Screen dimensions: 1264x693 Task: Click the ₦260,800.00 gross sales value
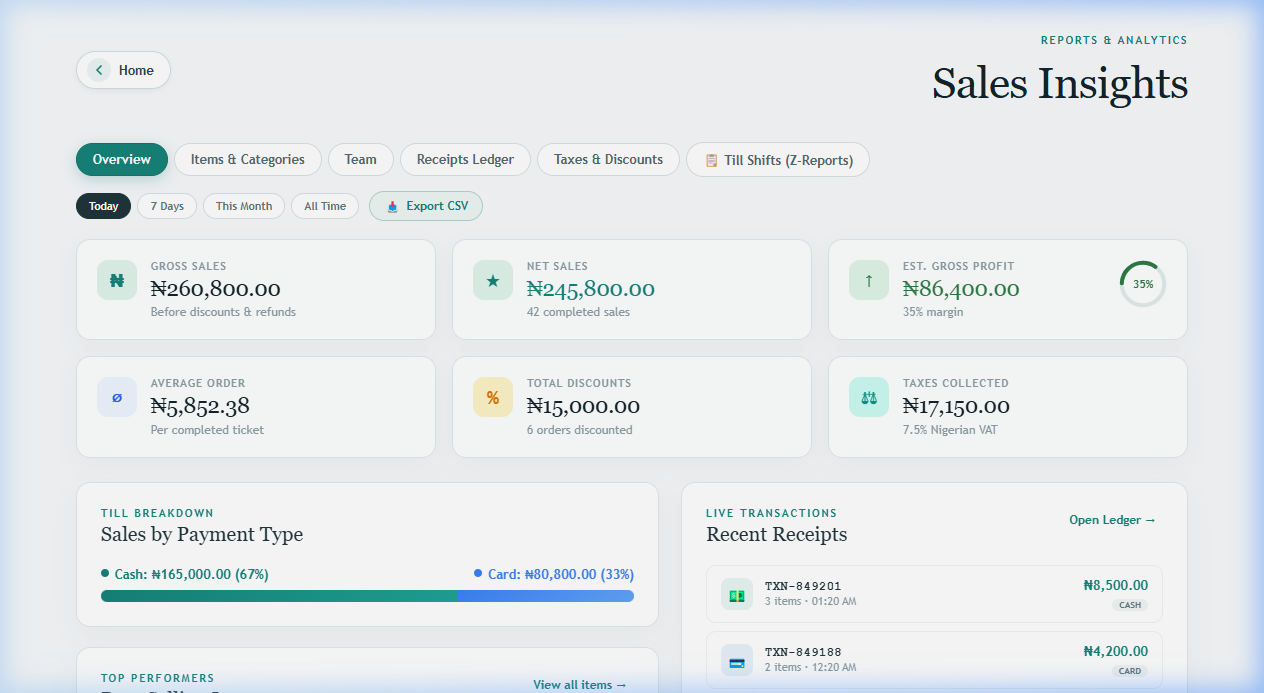click(x=216, y=289)
